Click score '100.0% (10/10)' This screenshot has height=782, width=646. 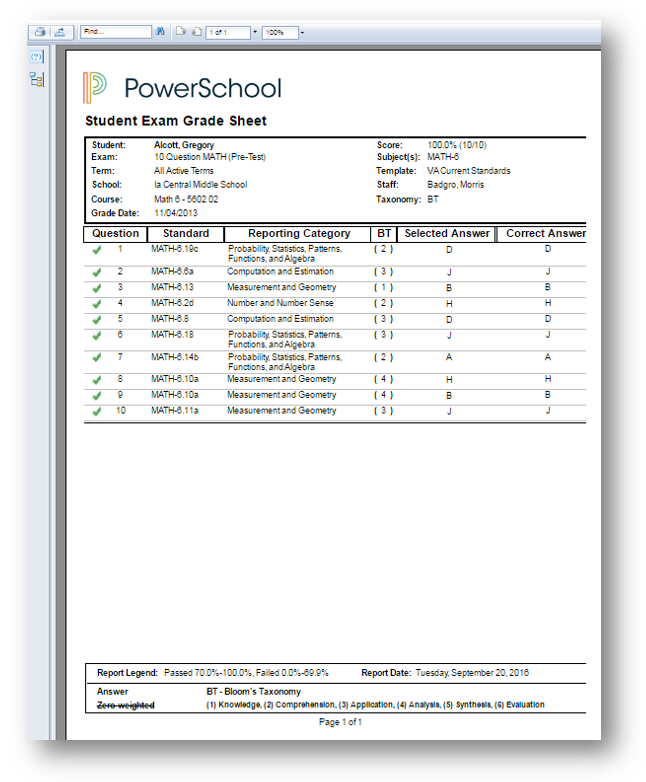click(457, 145)
